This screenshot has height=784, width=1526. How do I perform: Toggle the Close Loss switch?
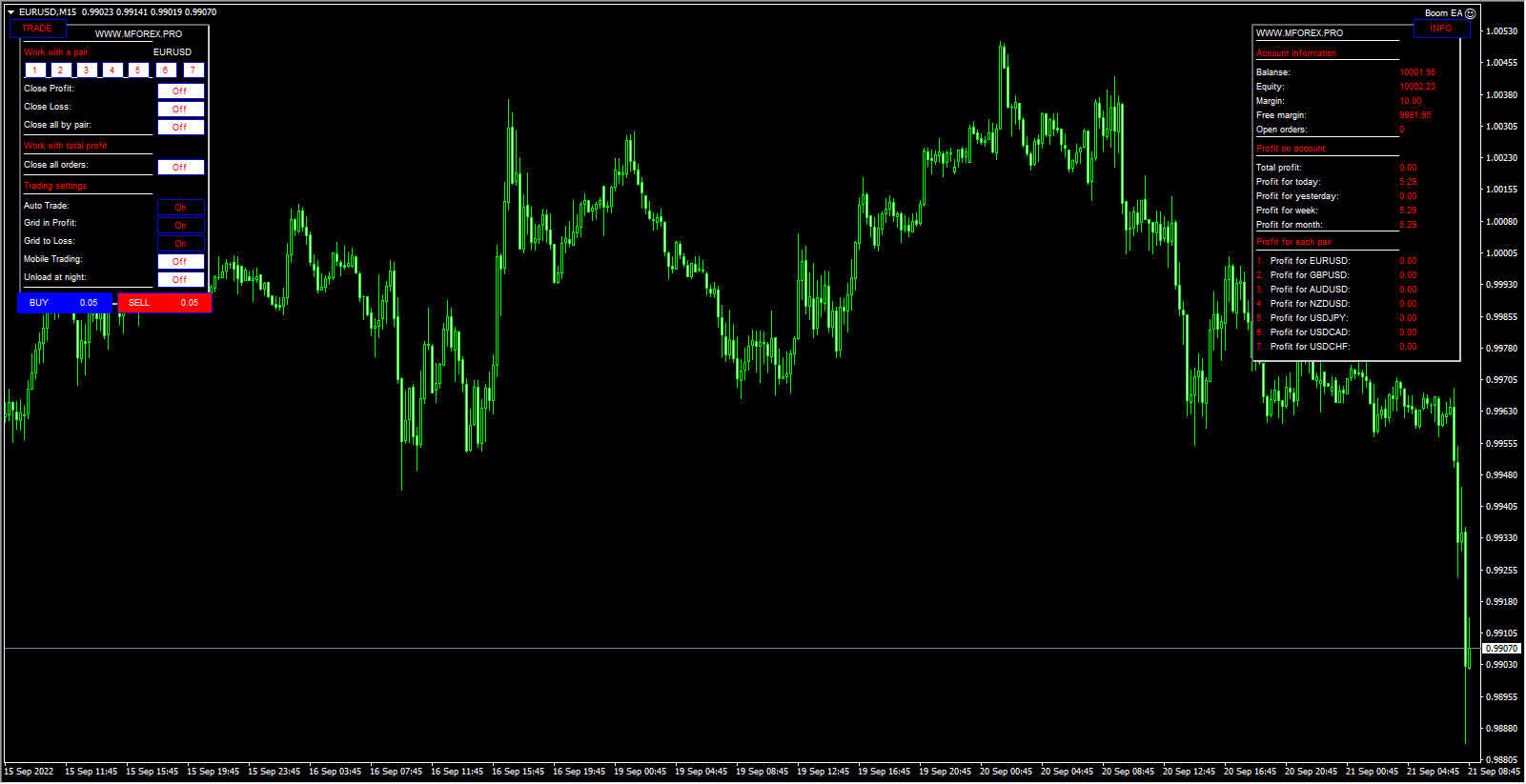(x=181, y=110)
